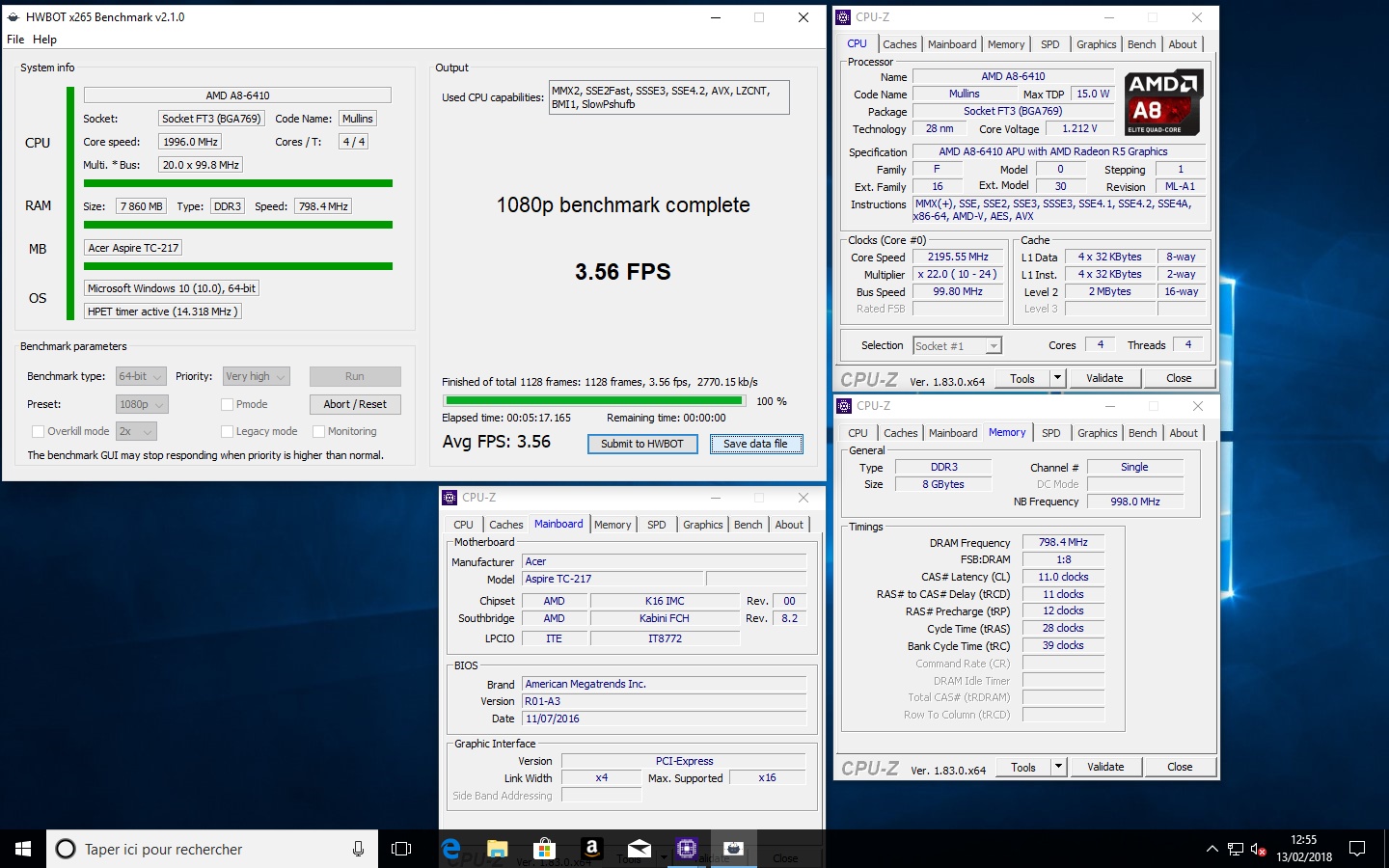Open the Selection Socket #1 dropdown
Screen dimensions: 1389x868
(x=957, y=345)
